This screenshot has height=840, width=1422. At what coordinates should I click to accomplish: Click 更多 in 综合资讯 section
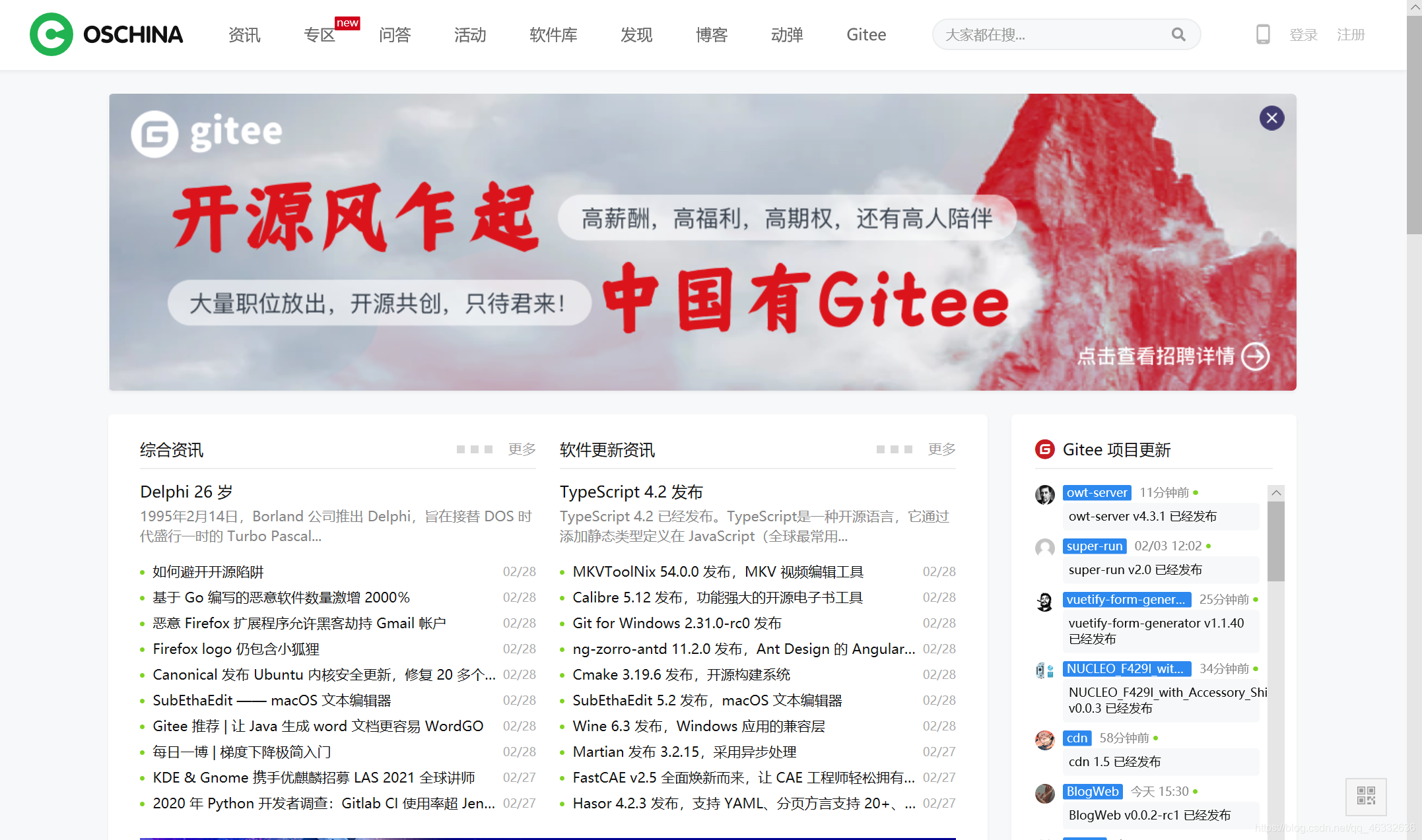click(x=522, y=449)
